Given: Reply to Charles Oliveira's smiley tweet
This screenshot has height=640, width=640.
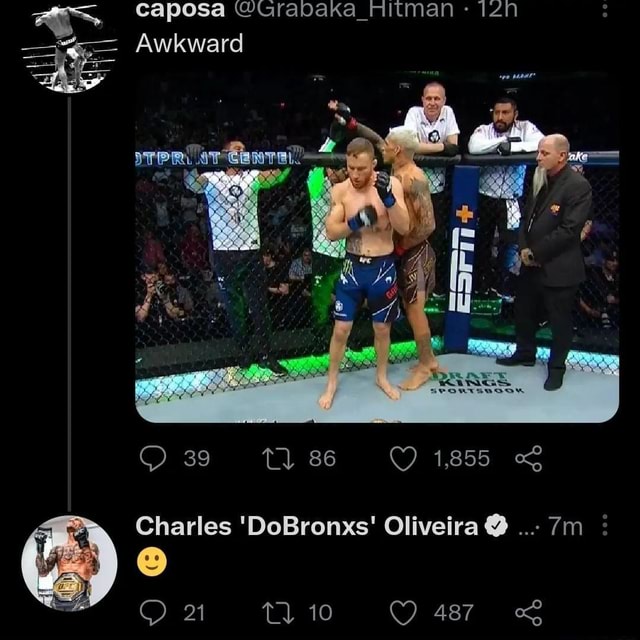Looking at the screenshot, I should tap(153, 612).
